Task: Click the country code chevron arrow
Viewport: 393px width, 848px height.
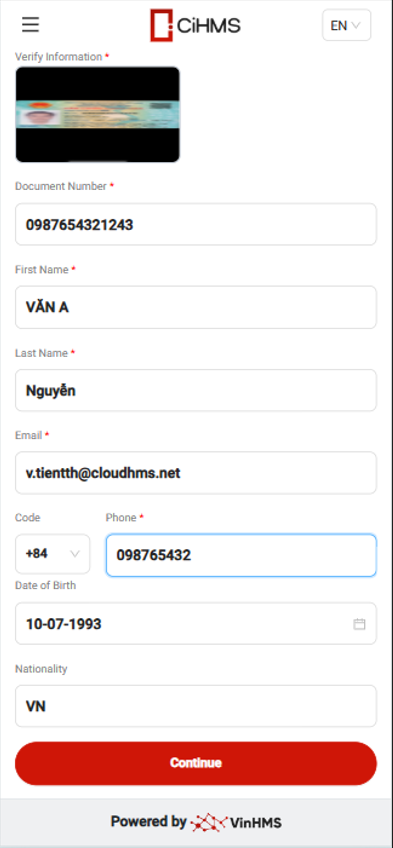Action: (x=75, y=554)
